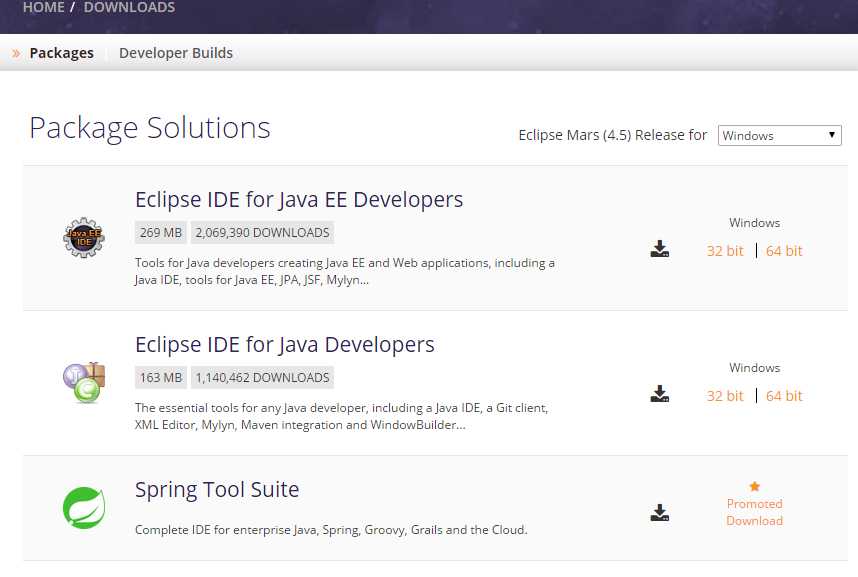This screenshot has height=577, width=858.
Task: Click Windows label above Java EE bit links
Action: (755, 223)
